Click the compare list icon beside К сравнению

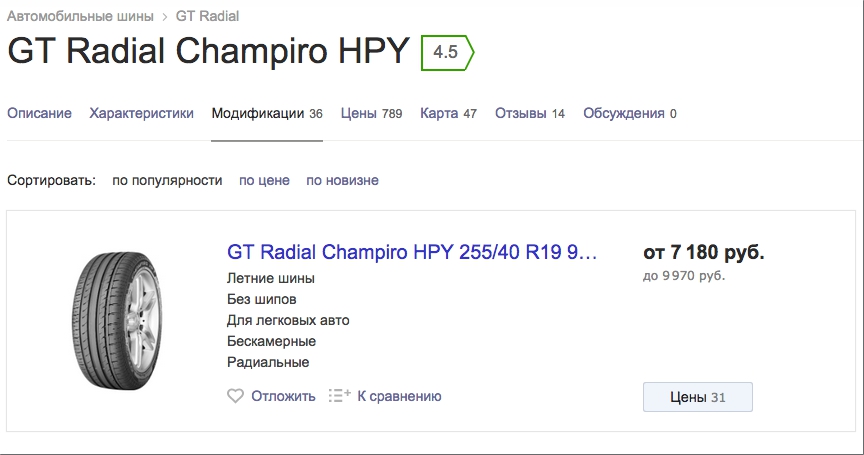[x=339, y=396]
